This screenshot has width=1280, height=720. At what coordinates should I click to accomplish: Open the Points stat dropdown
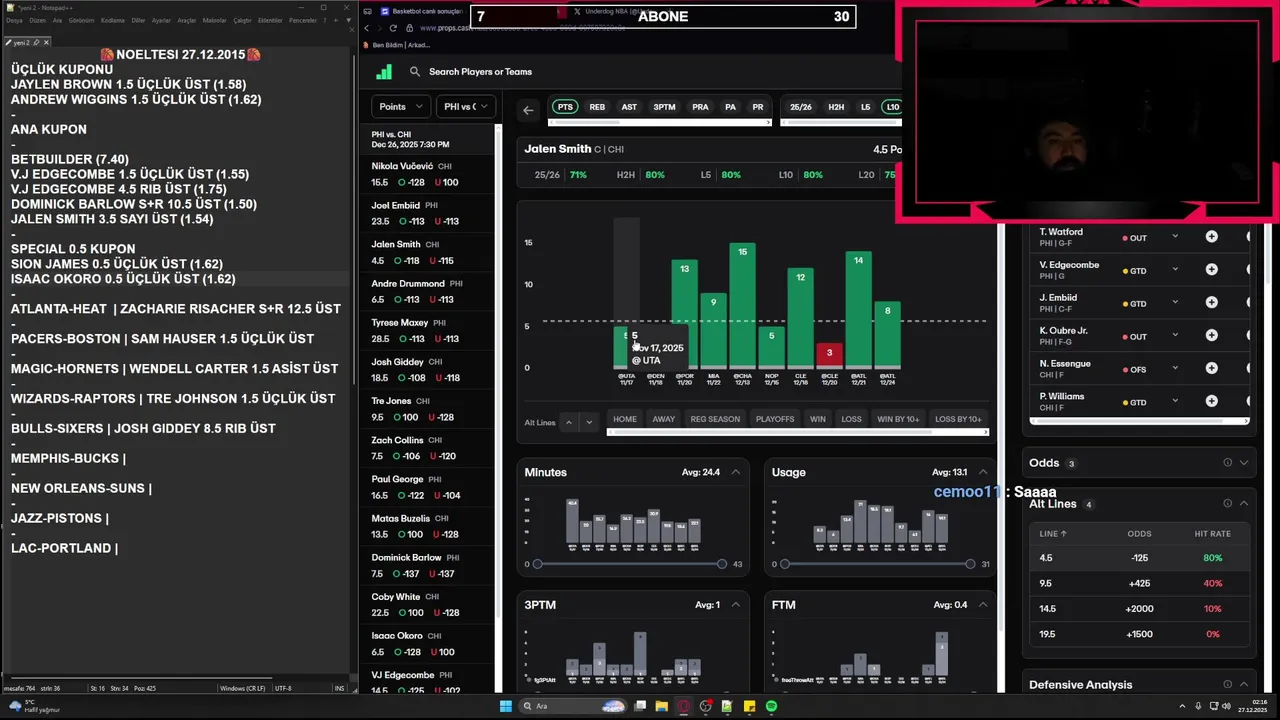[x=401, y=106]
